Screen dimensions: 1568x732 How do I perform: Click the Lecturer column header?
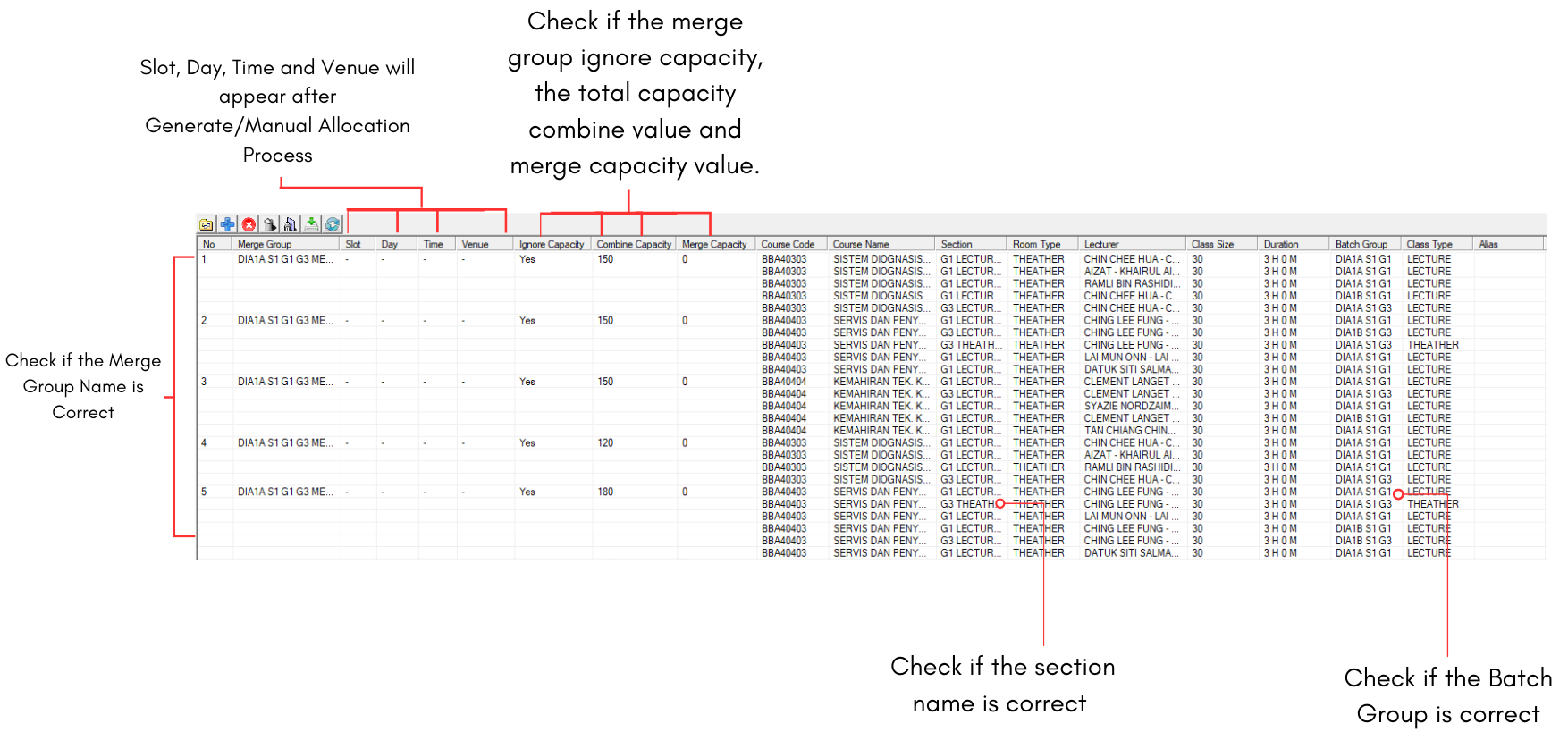coord(1101,244)
